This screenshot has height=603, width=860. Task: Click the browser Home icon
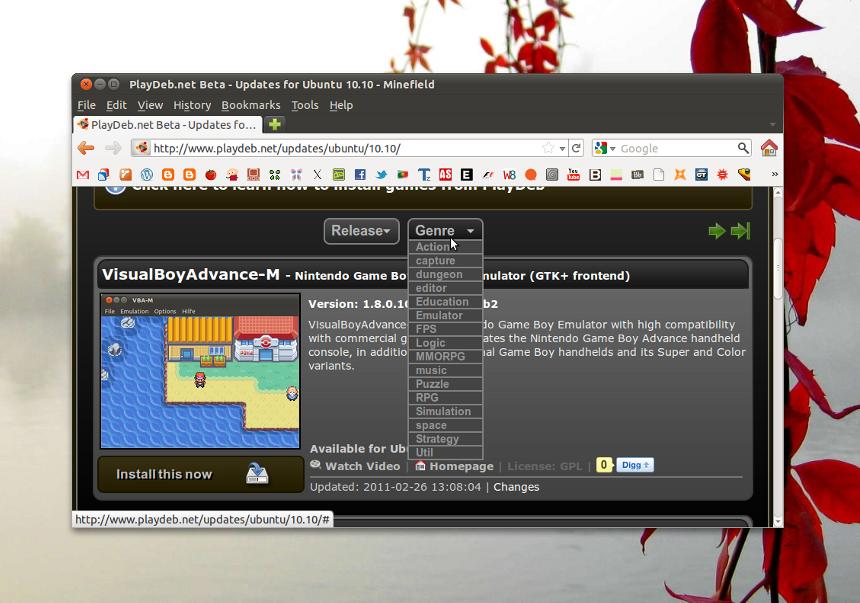click(769, 148)
